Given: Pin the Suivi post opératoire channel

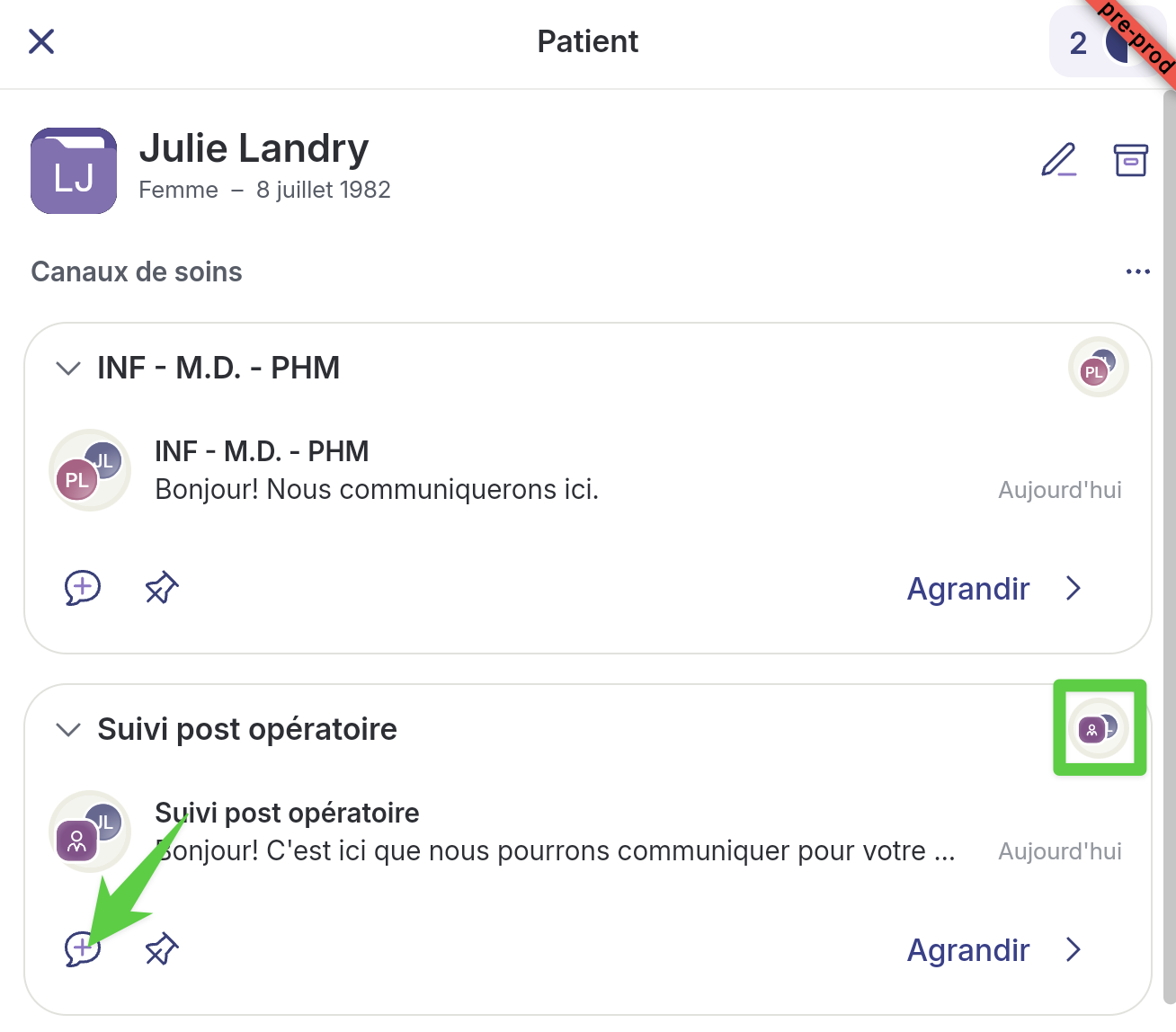Looking at the screenshot, I should pyautogui.click(x=162, y=949).
